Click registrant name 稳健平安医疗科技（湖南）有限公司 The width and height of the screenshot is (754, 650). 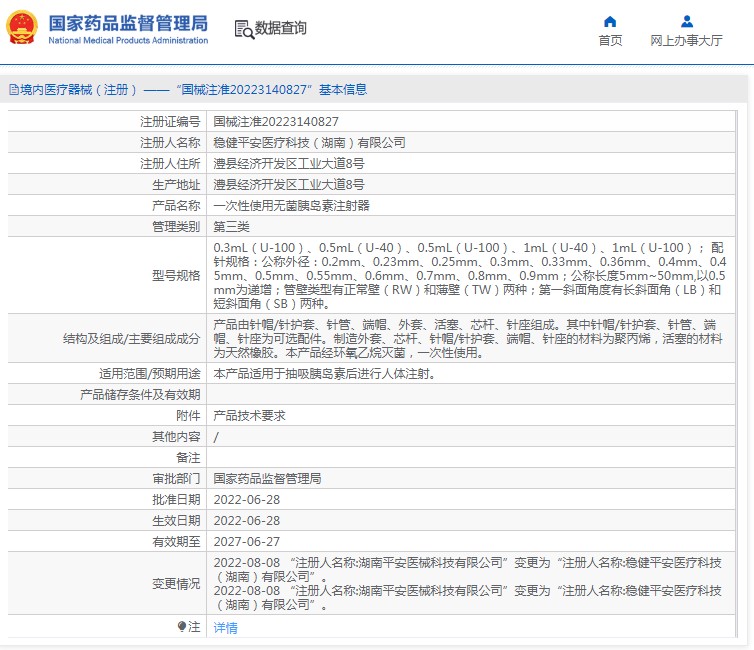click(x=309, y=142)
